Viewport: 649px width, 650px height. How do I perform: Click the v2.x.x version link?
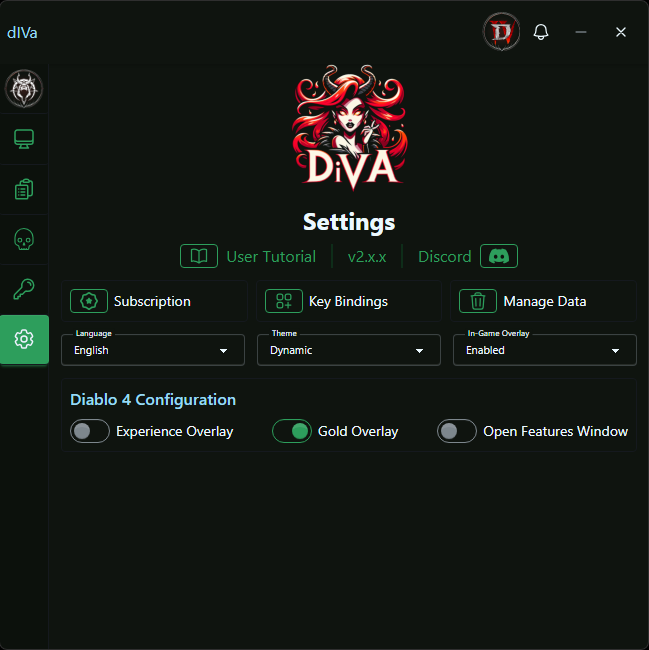(367, 257)
